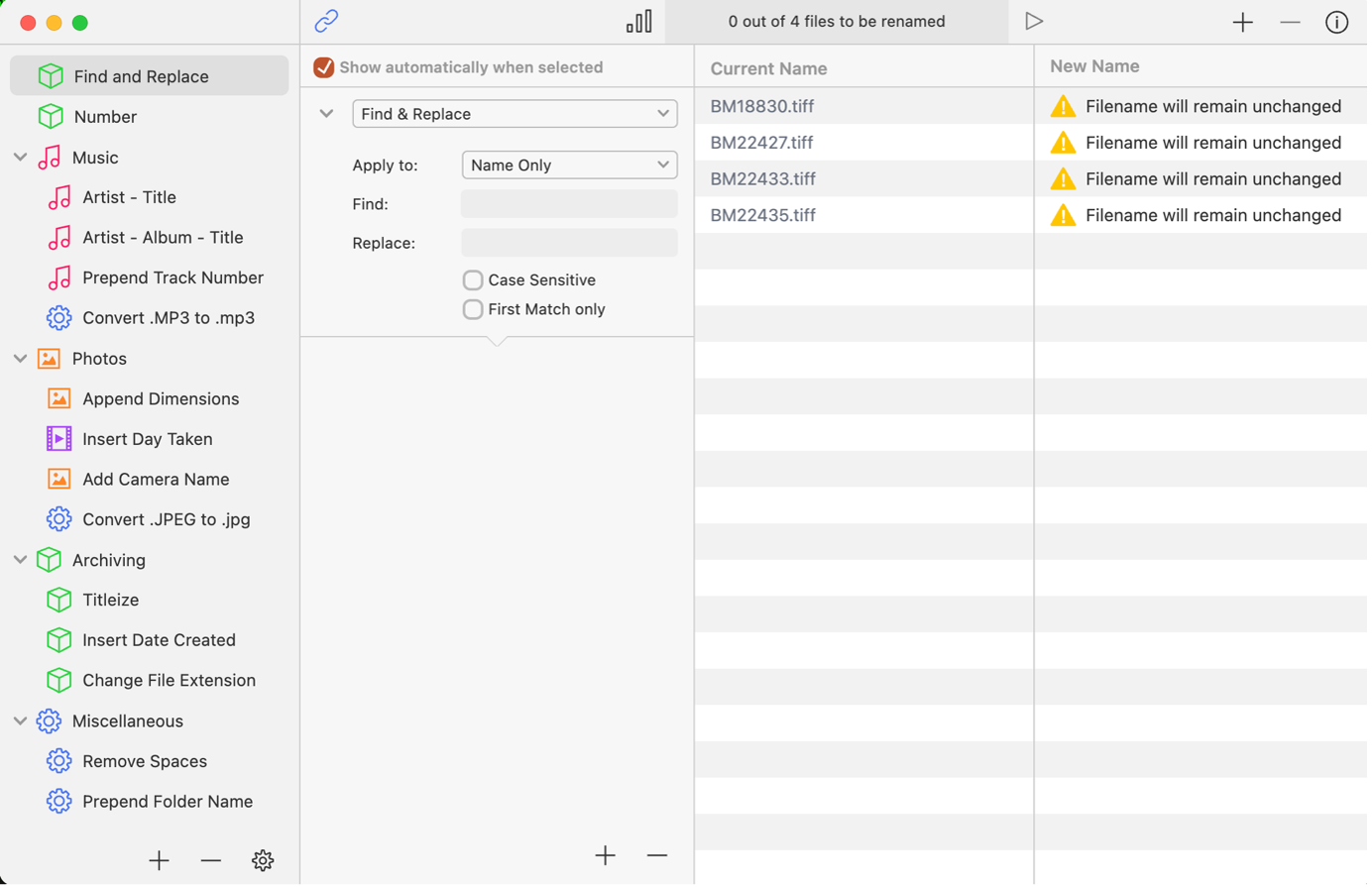Screen dimensions: 1372x887
Task: Collapse the Find & Replace action disclosure chevron
Action: pyautogui.click(x=326, y=114)
